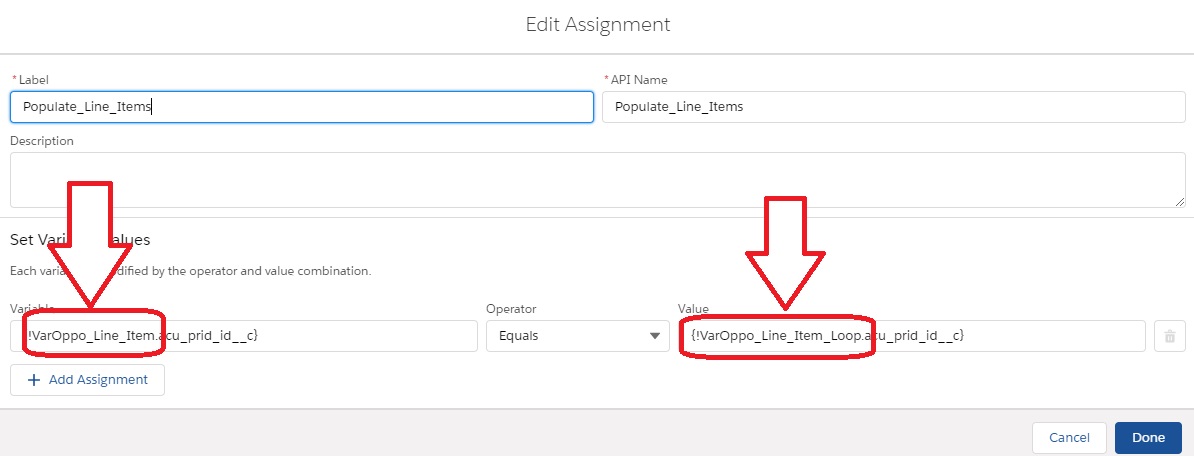Click the plus icon beside Add Assignment
Screen dimensions: 1194x456
[x=34, y=380]
